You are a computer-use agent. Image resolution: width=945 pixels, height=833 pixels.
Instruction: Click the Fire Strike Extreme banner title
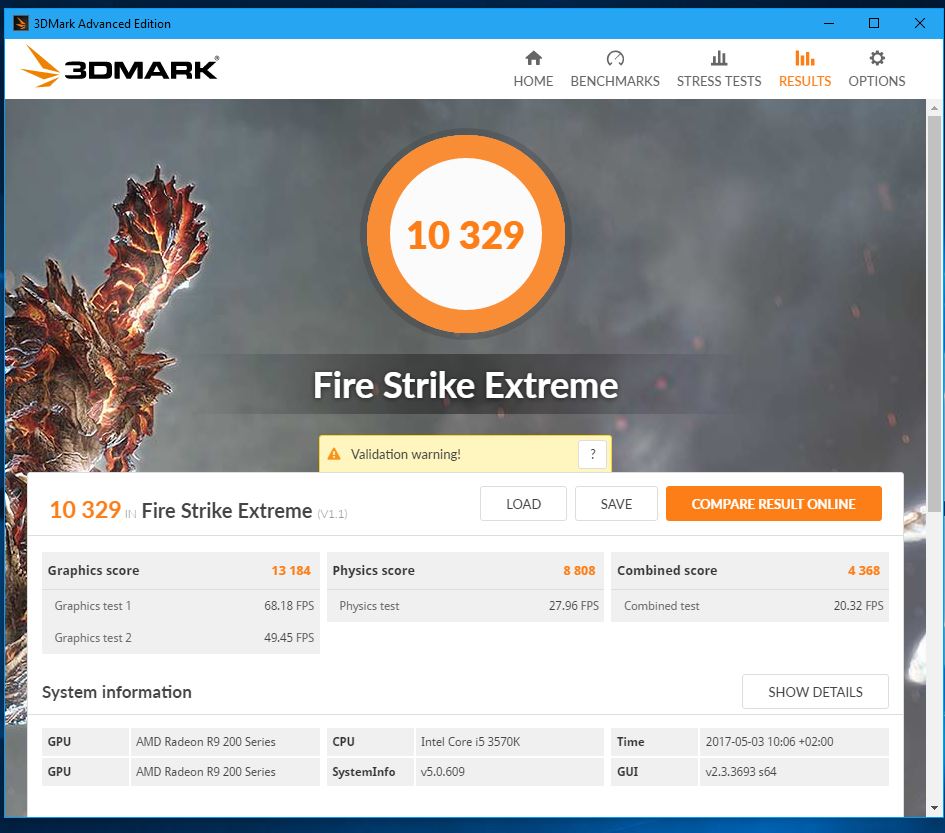[x=465, y=385]
